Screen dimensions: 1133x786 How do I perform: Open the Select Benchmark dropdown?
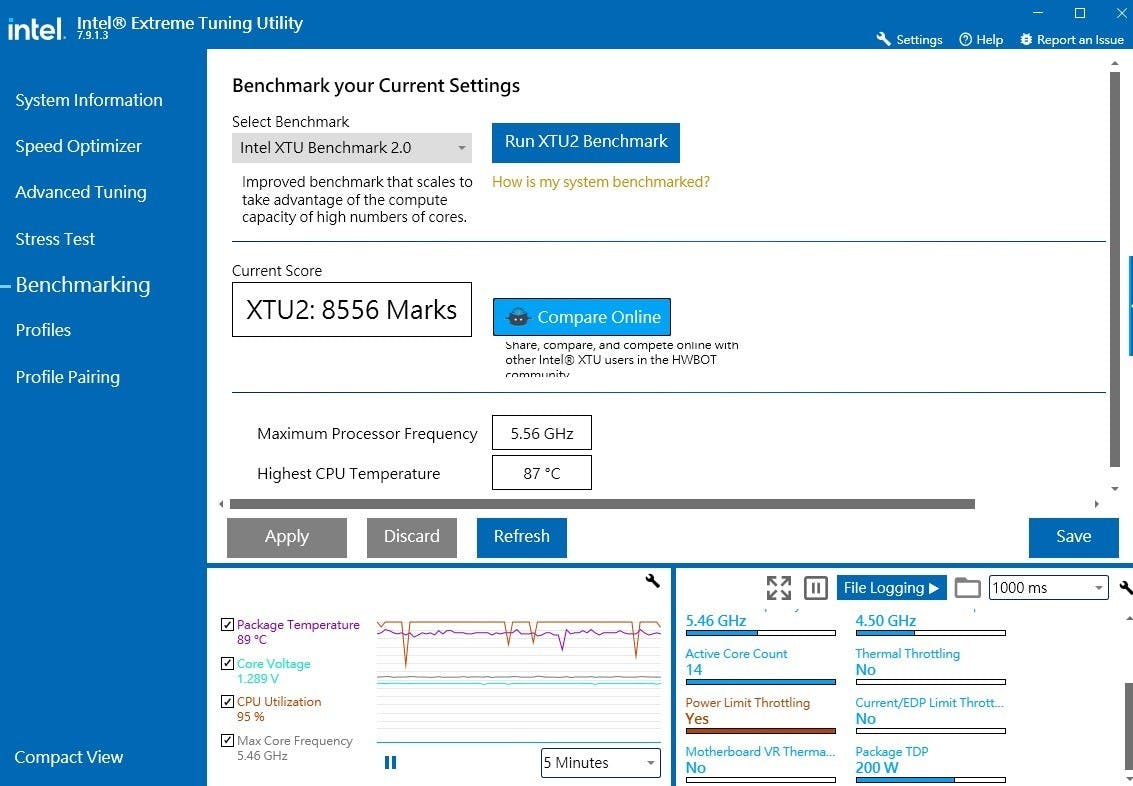pos(351,148)
